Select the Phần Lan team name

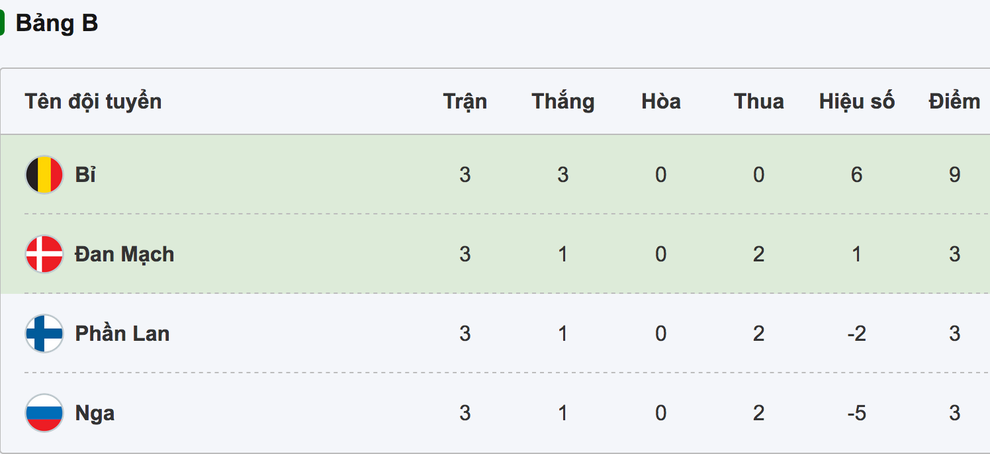122,333
